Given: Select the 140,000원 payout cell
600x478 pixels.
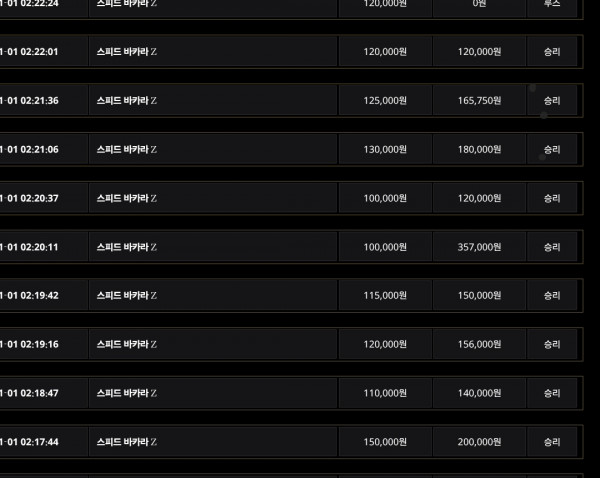Looking at the screenshot, I should tap(480, 393).
